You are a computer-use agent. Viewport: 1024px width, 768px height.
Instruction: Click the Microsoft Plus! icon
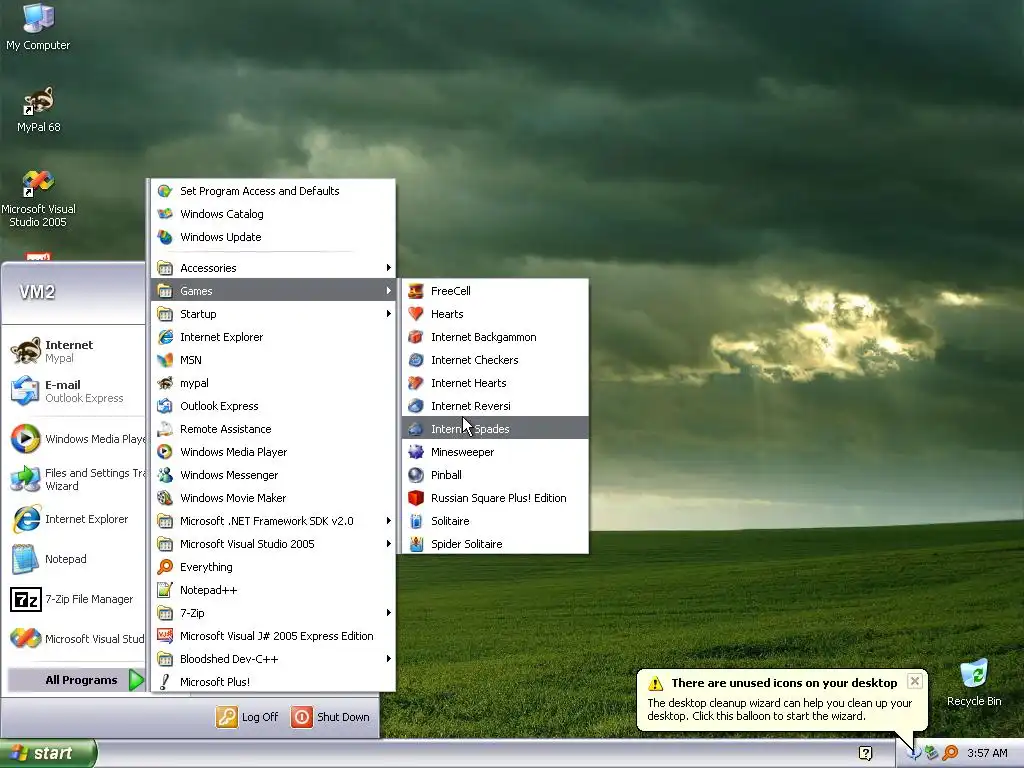click(x=165, y=682)
